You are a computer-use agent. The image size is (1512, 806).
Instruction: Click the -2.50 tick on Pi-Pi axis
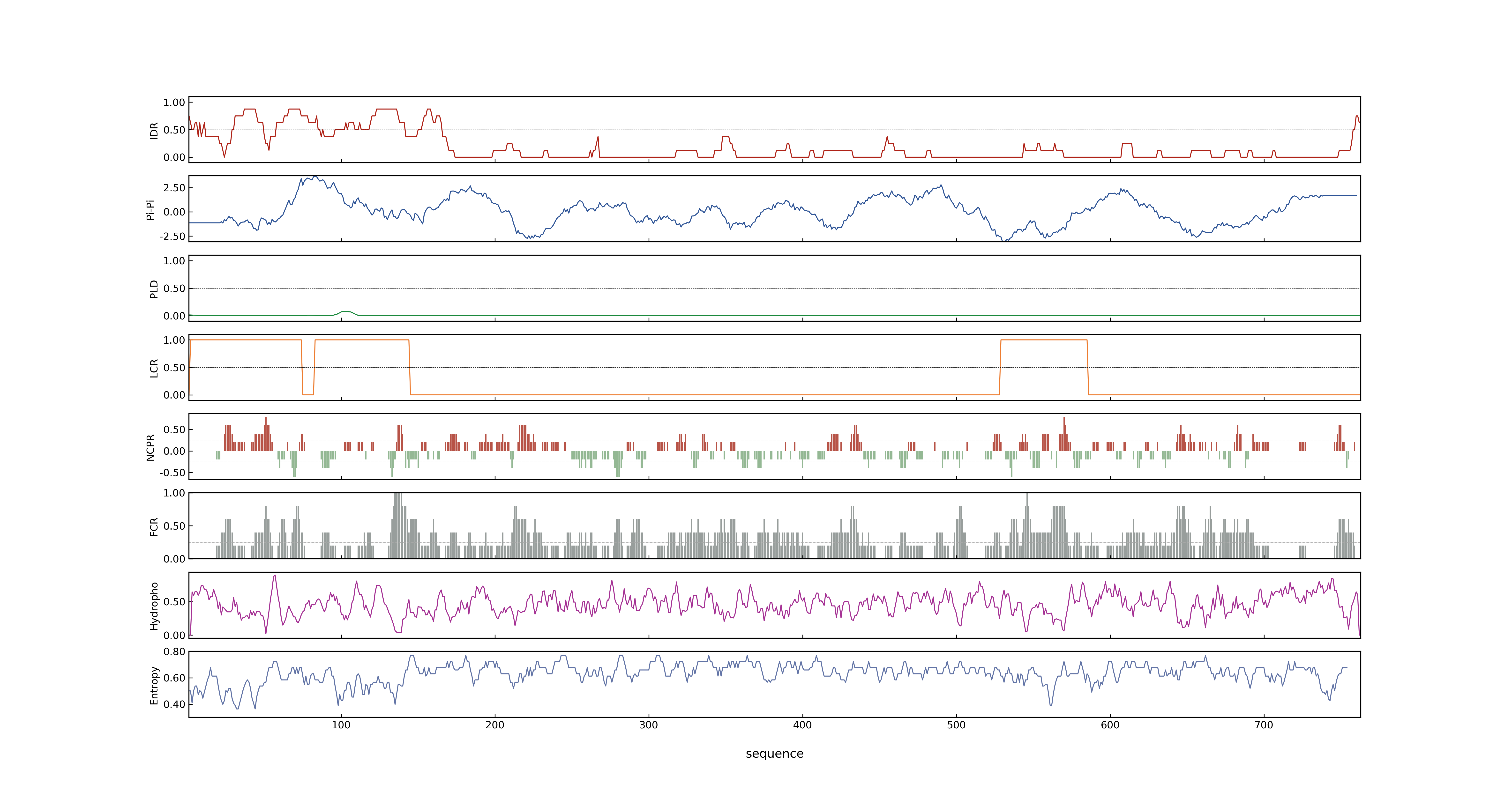[x=172, y=237]
